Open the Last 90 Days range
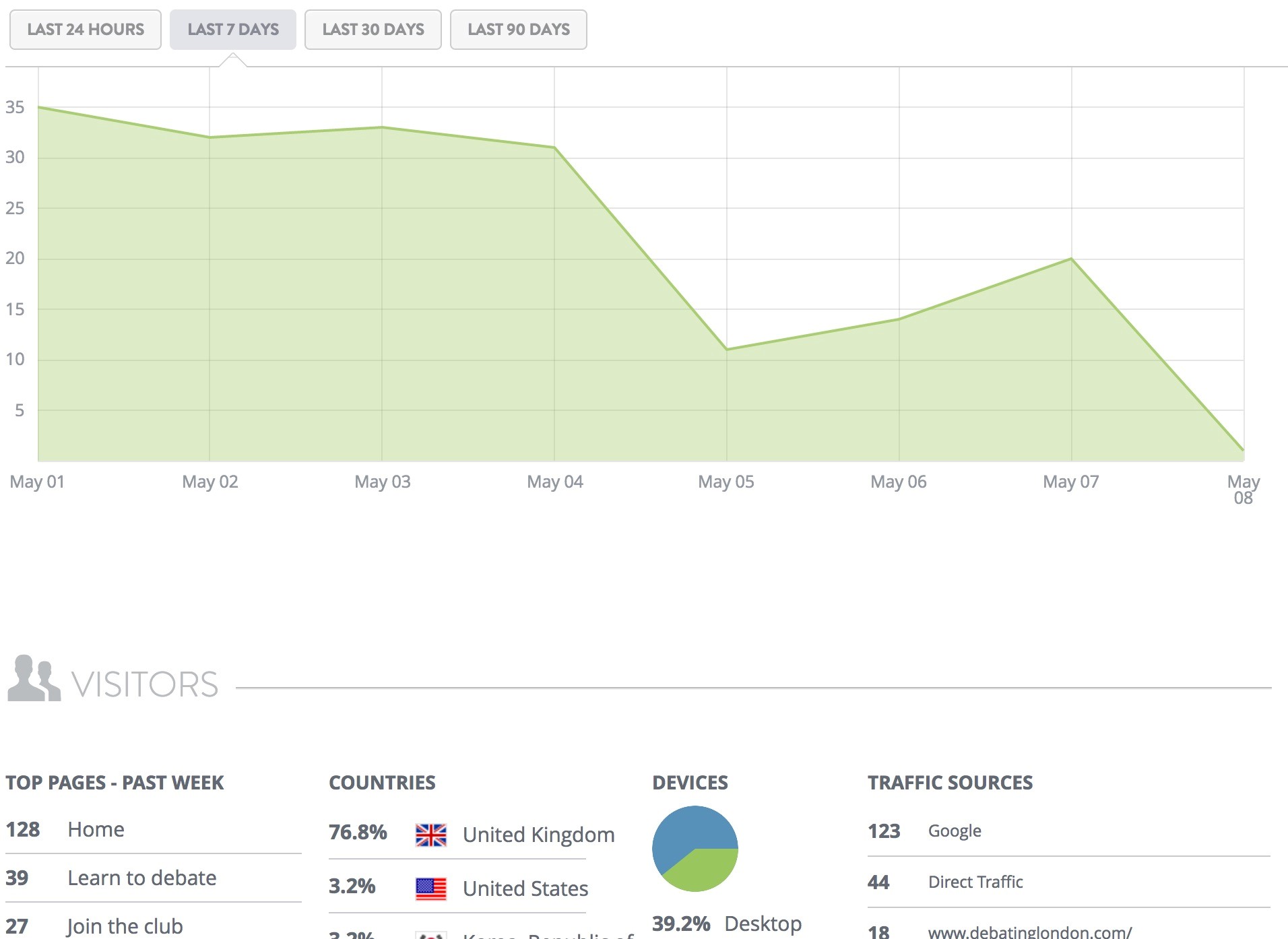The height and width of the screenshot is (939, 1288). [519, 30]
